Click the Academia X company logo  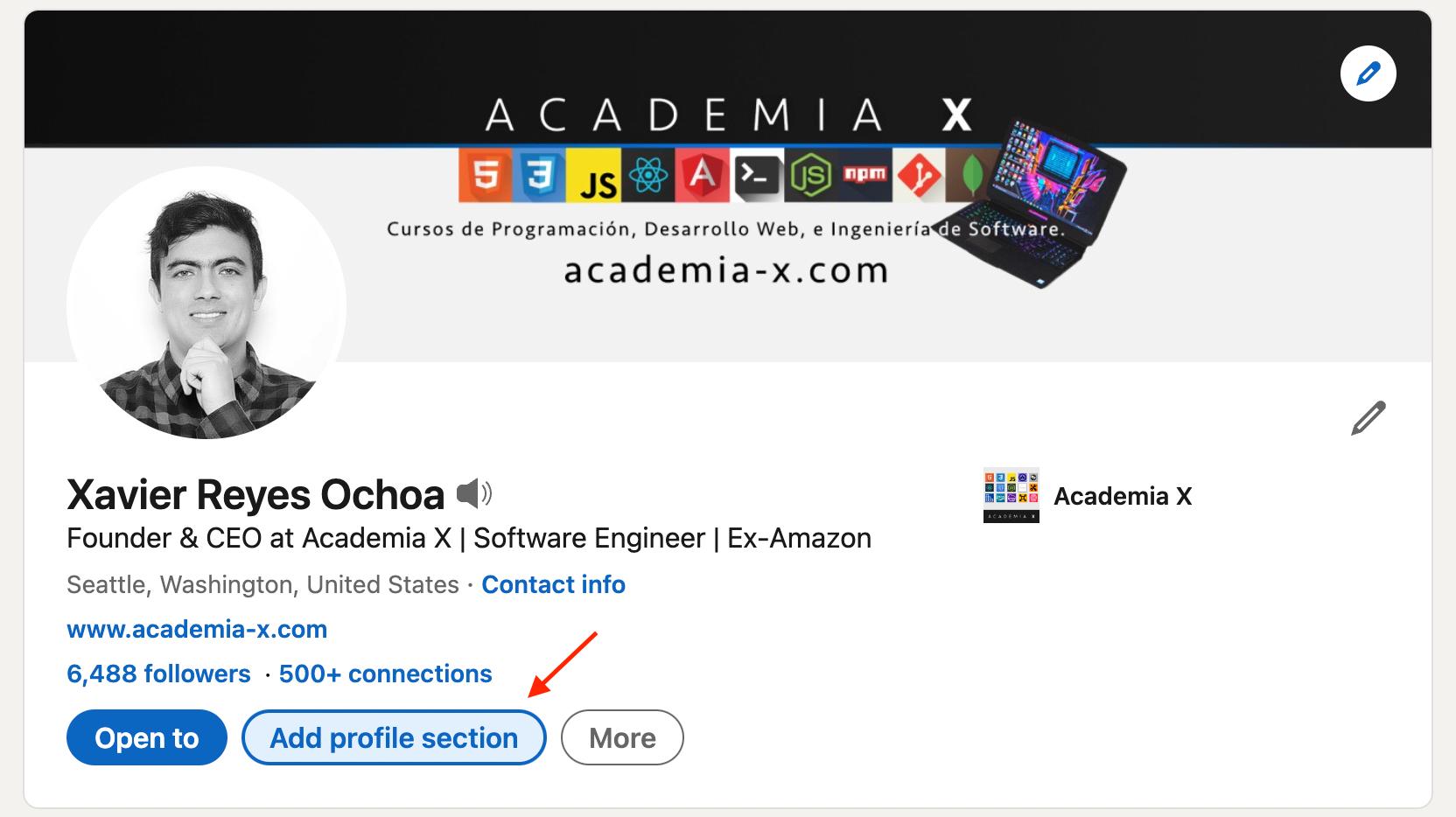point(1011,495)
